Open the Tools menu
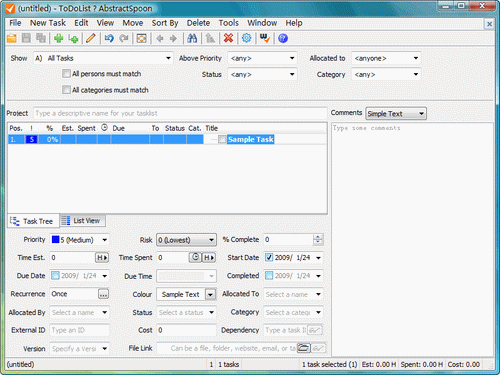This screenshot has height=375, width=500. click(x=229, y=23)
